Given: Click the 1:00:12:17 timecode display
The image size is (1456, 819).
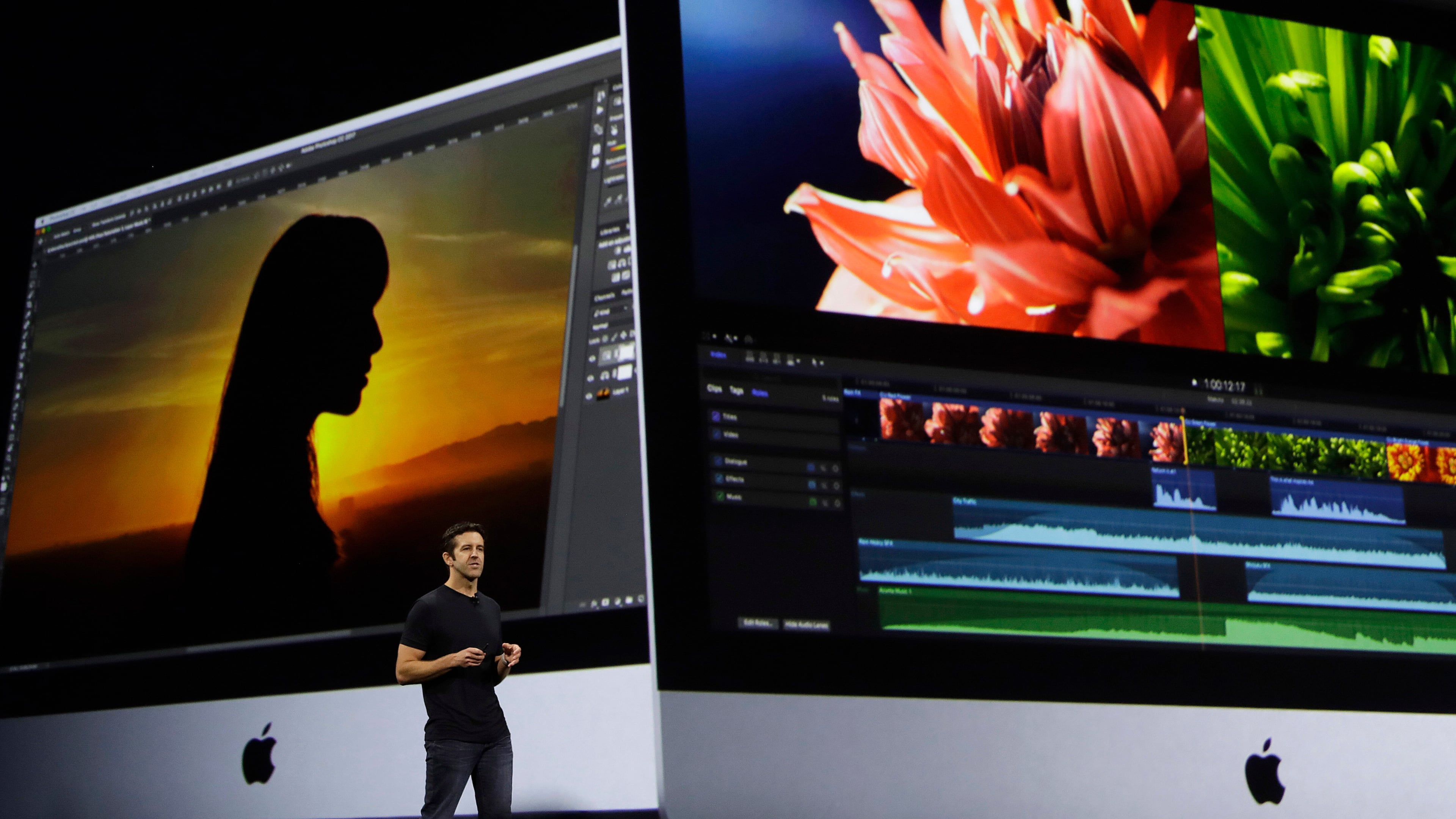Looking at the screenshot, I should coord(1224,386).
